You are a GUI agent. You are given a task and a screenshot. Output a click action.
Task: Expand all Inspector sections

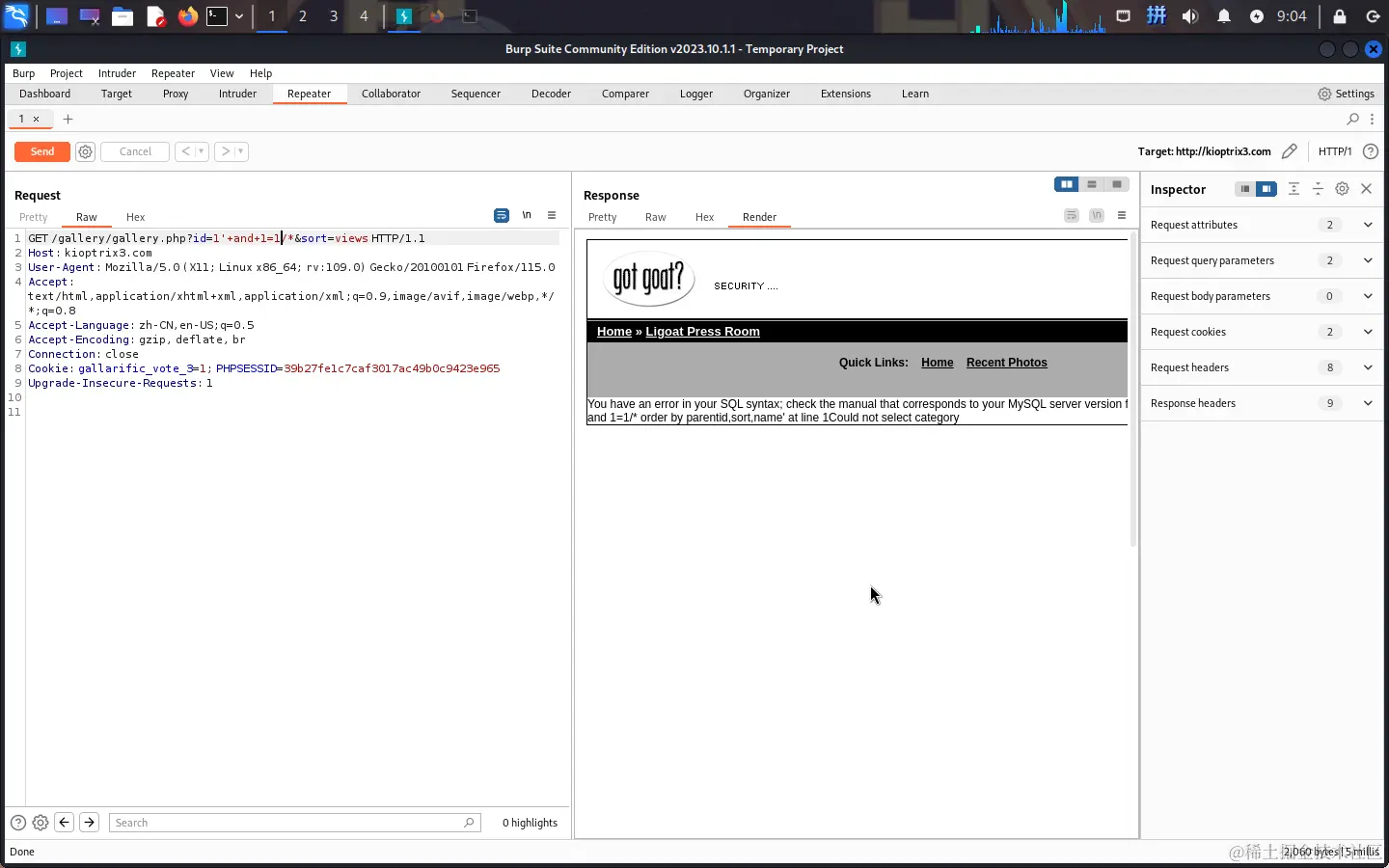tap(1294, 189)
